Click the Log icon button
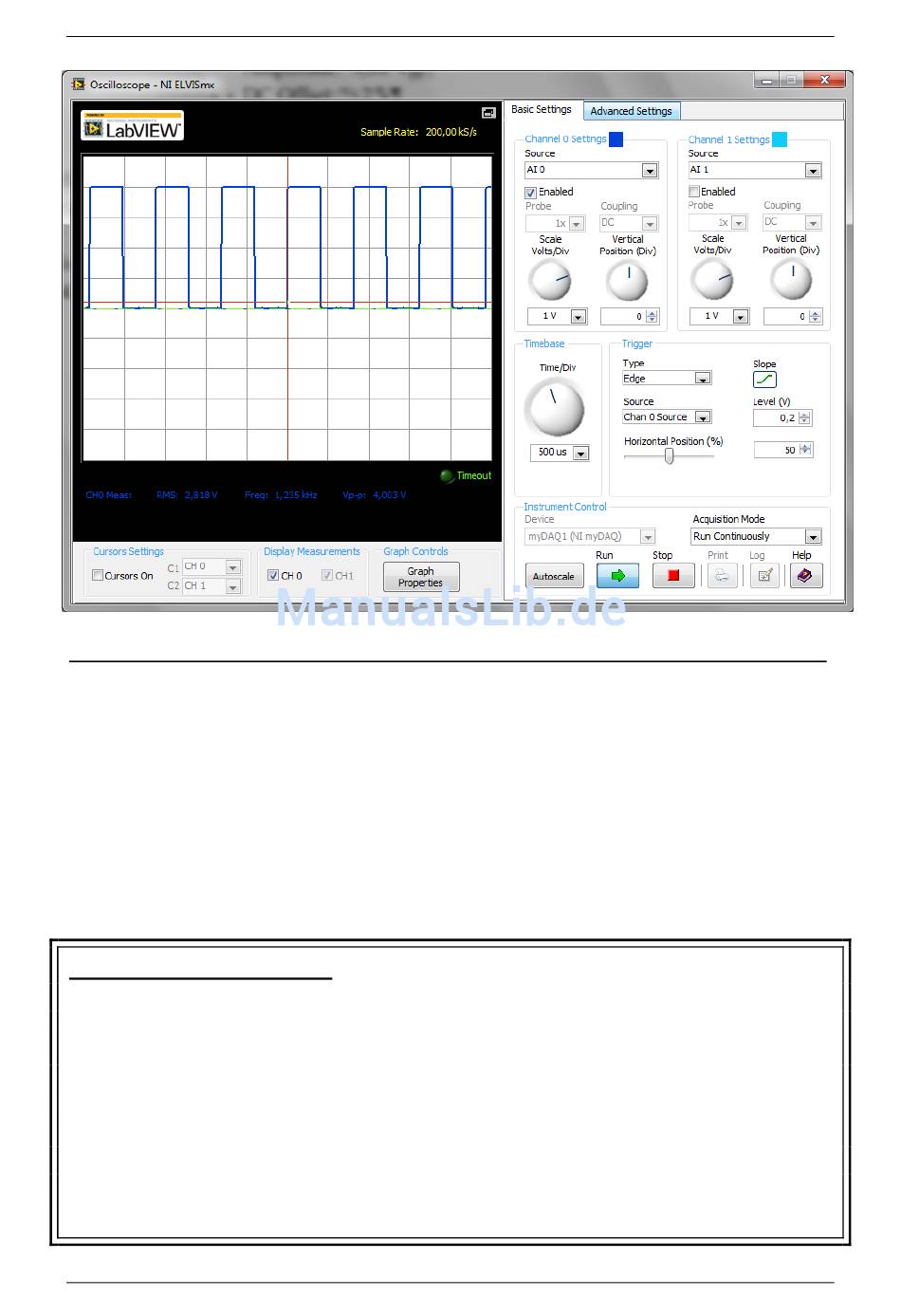The width and height of the screenshot is (901, 1316). [763, 575]
